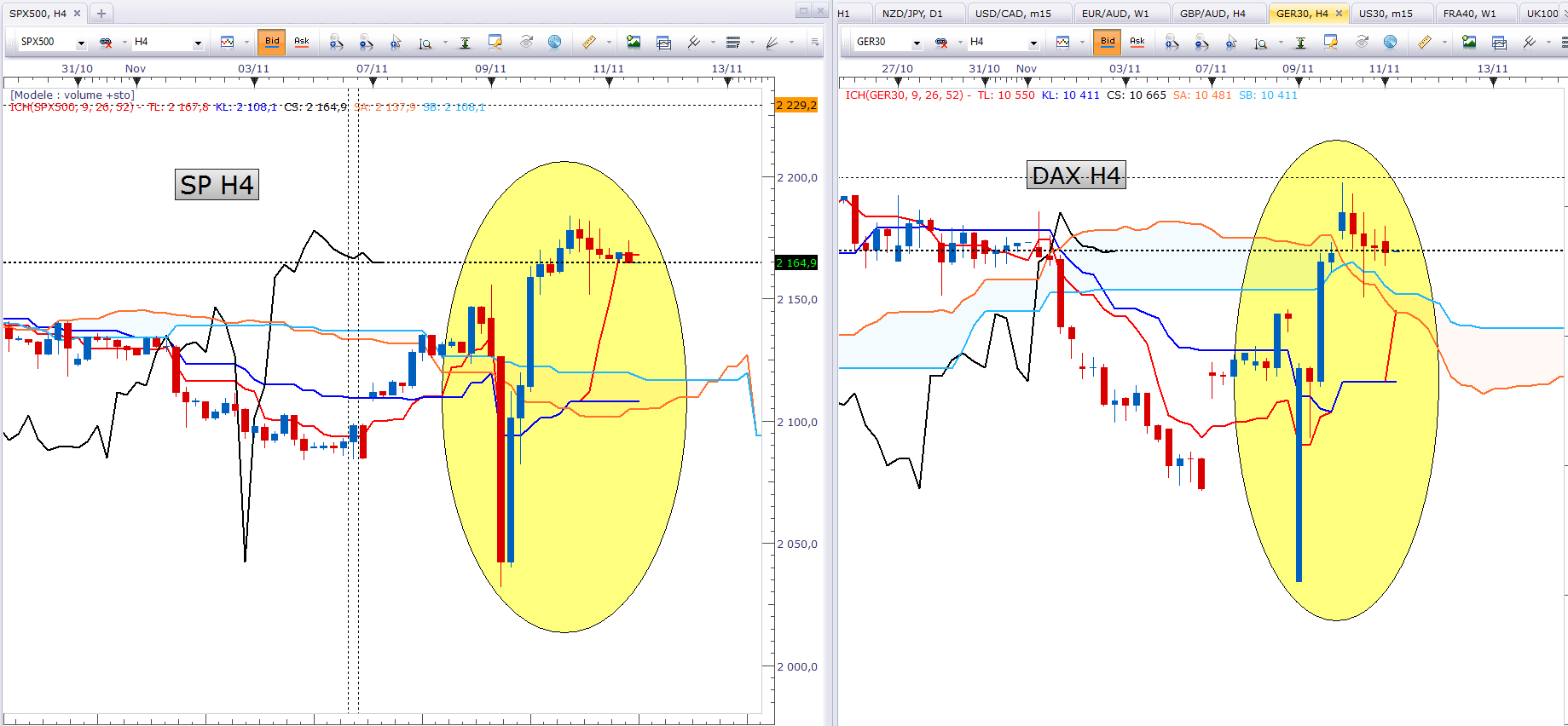Toggle Ask price on the SPX500 chart
The width and height of the screenshot is (1568, 726).
click(x=302, y=42)
